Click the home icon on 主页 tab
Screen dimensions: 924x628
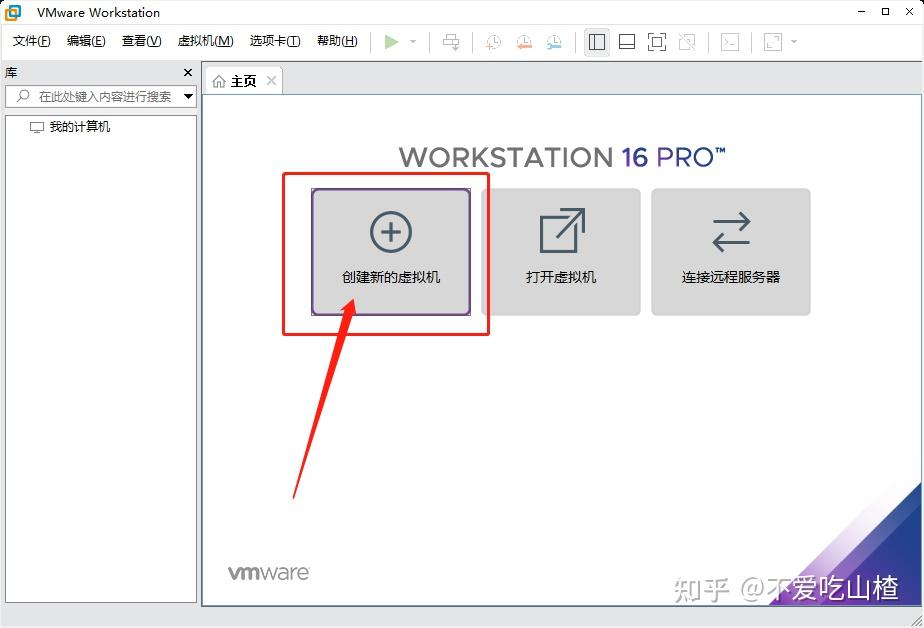pos(219,81)
